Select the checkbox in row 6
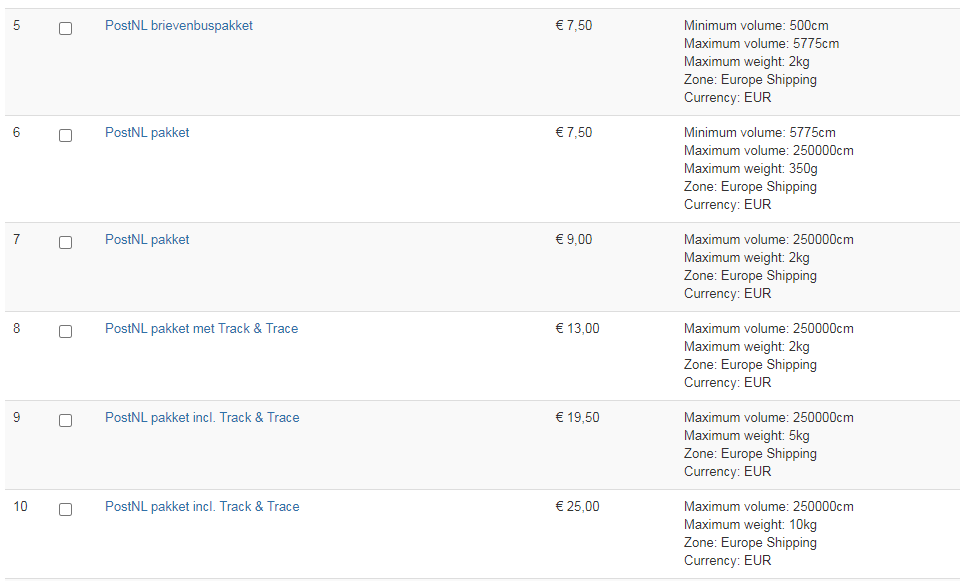 65,136
